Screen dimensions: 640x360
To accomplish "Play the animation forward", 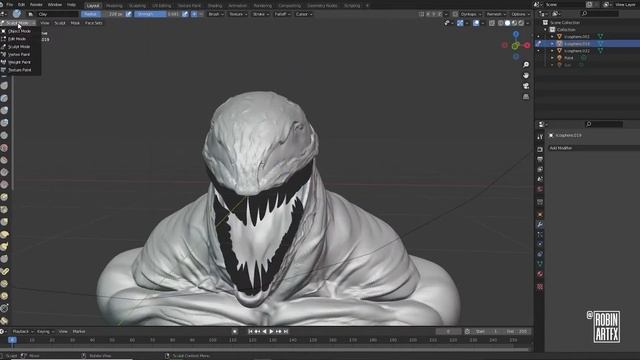I will [271, 331].
